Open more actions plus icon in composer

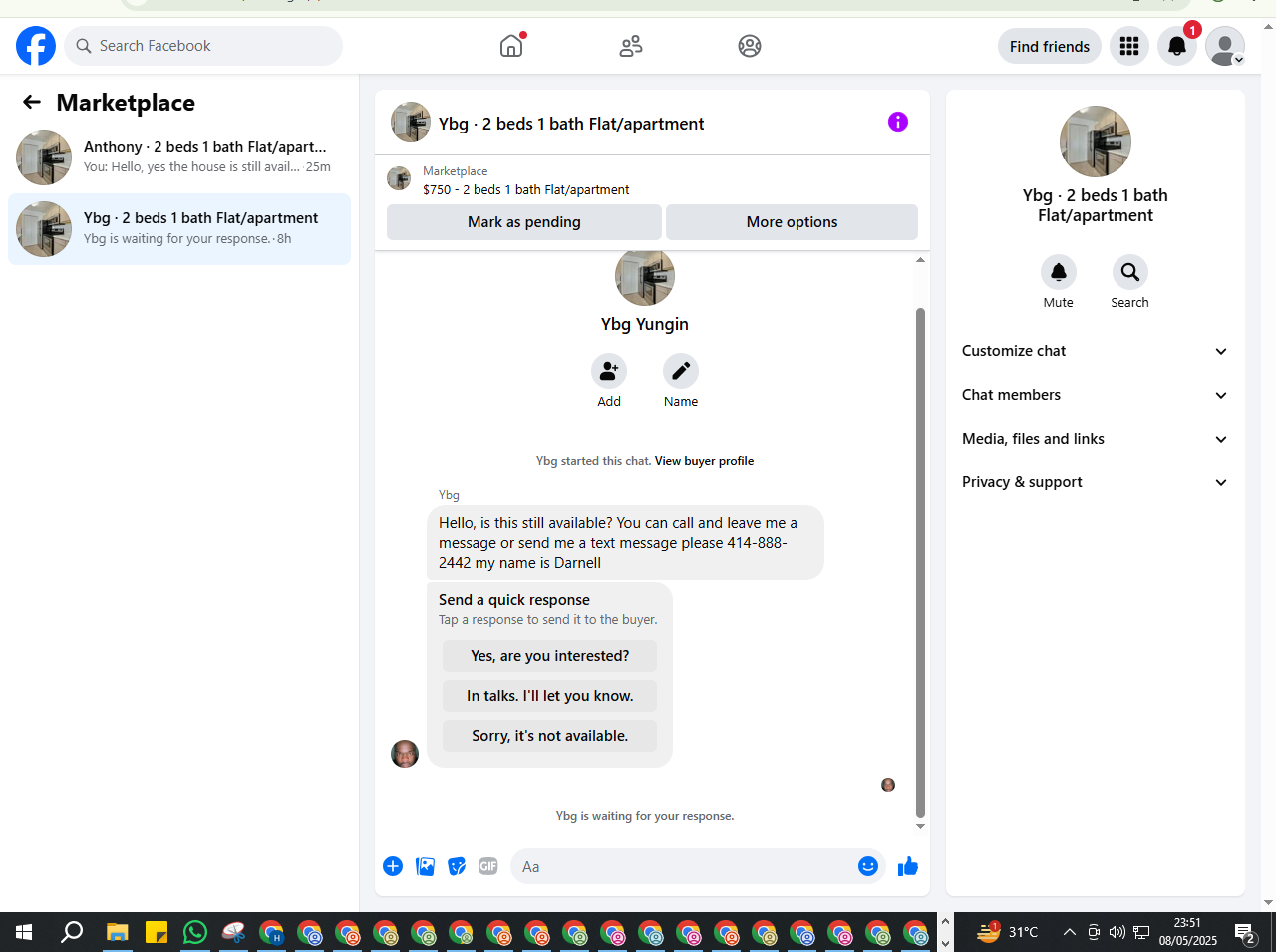click(393, 866)
